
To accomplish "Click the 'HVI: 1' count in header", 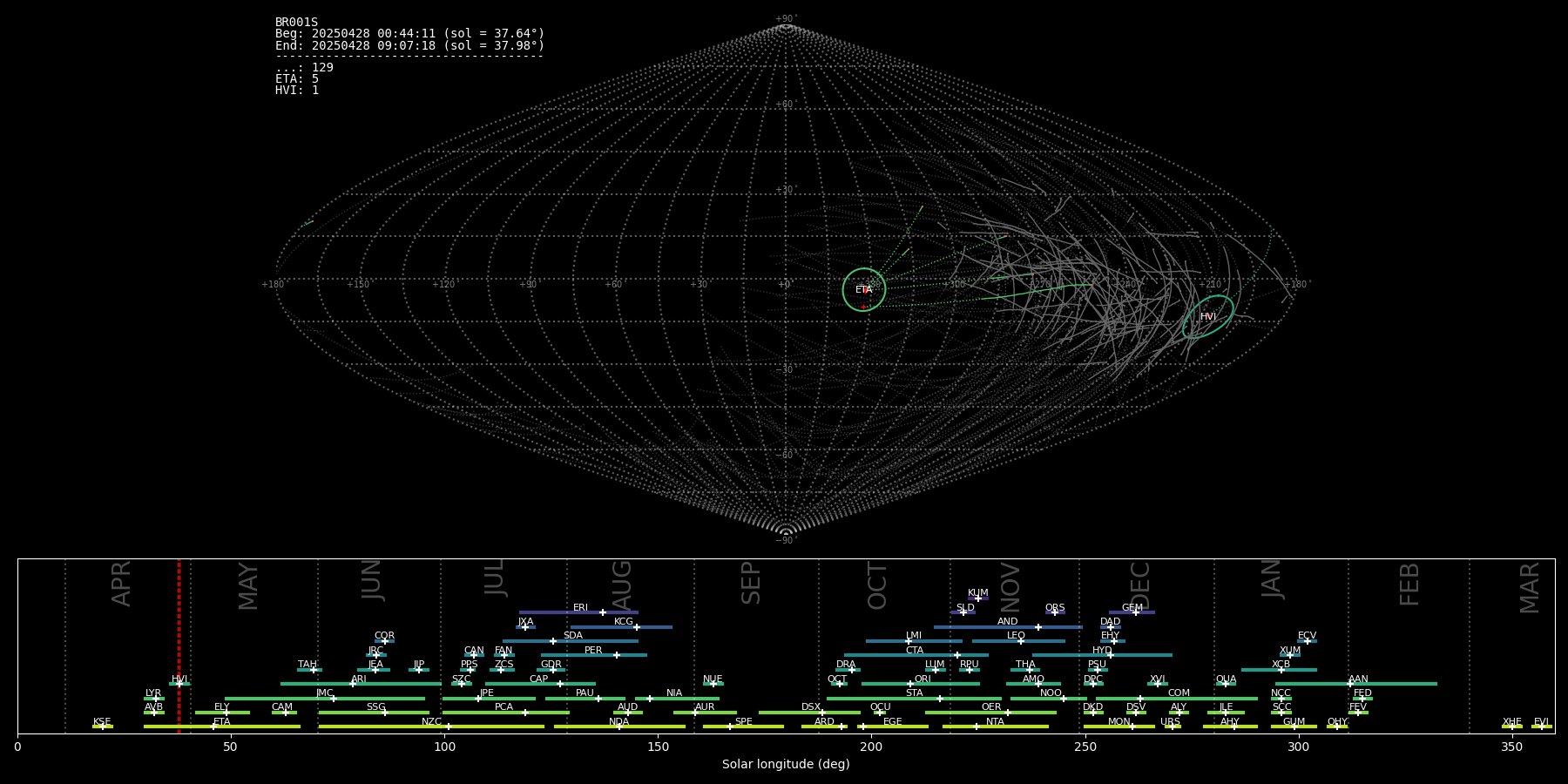I will (x=297, y=90).
